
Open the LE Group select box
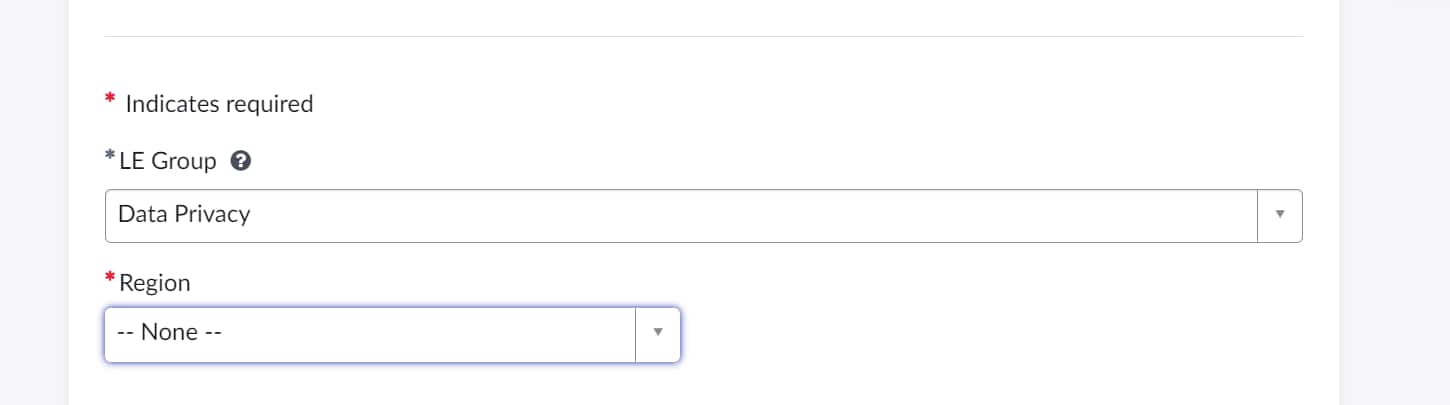pyautogui.click(x=703, y=215)
